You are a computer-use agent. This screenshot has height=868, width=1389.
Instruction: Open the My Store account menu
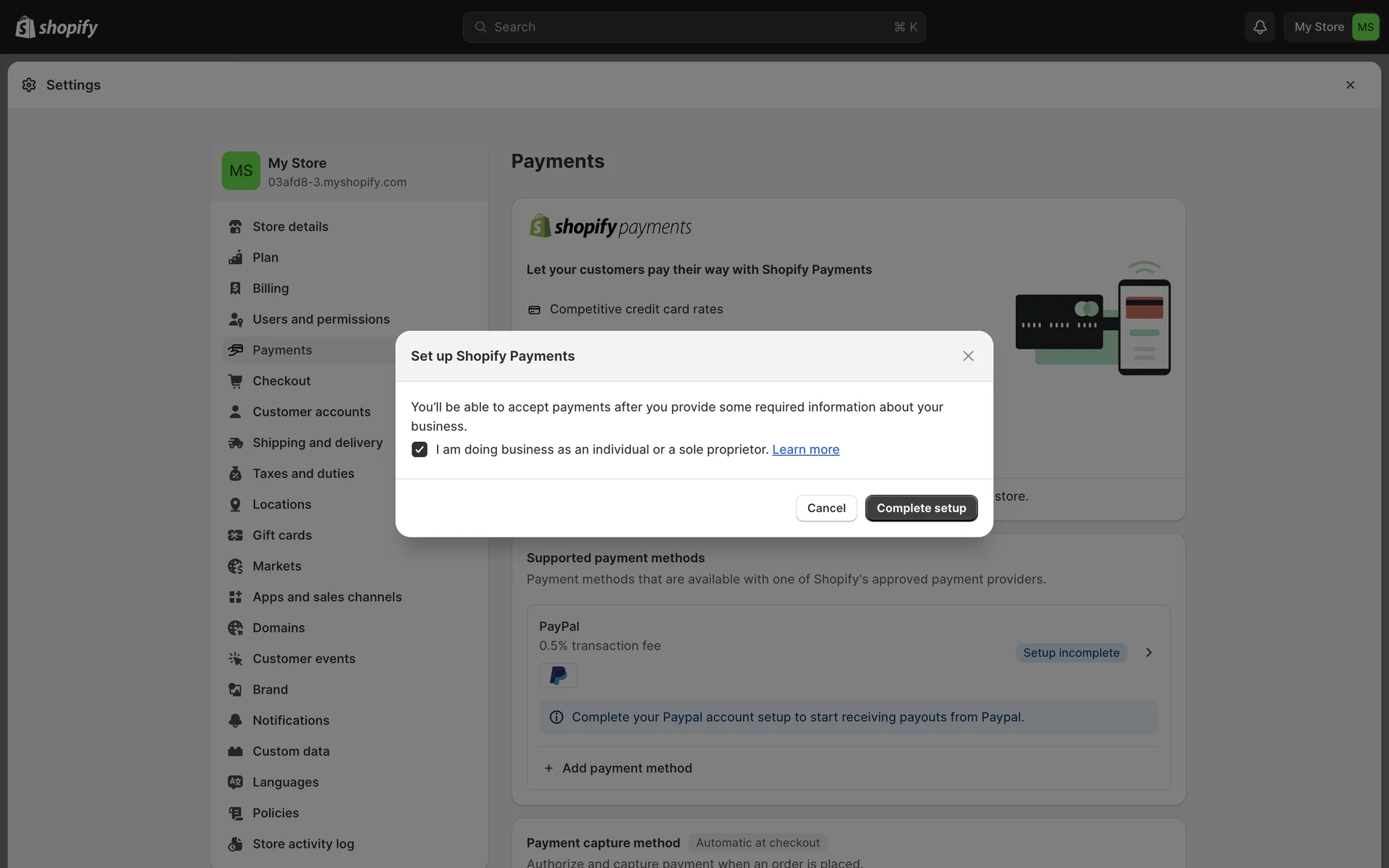tap(1332, 27)
